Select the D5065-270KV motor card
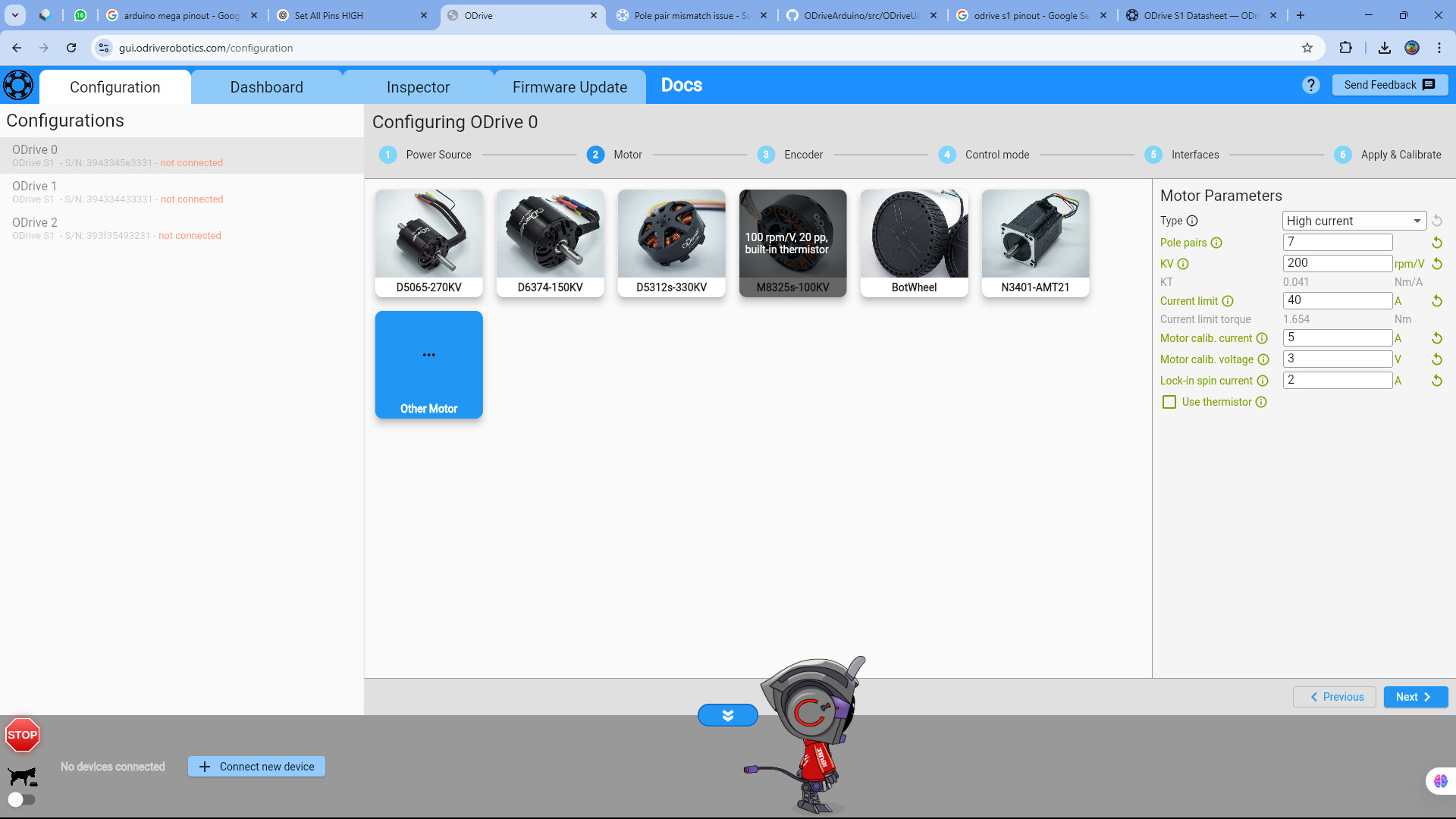This screenshot has width=1456, height=819. (x=429, y=243)
